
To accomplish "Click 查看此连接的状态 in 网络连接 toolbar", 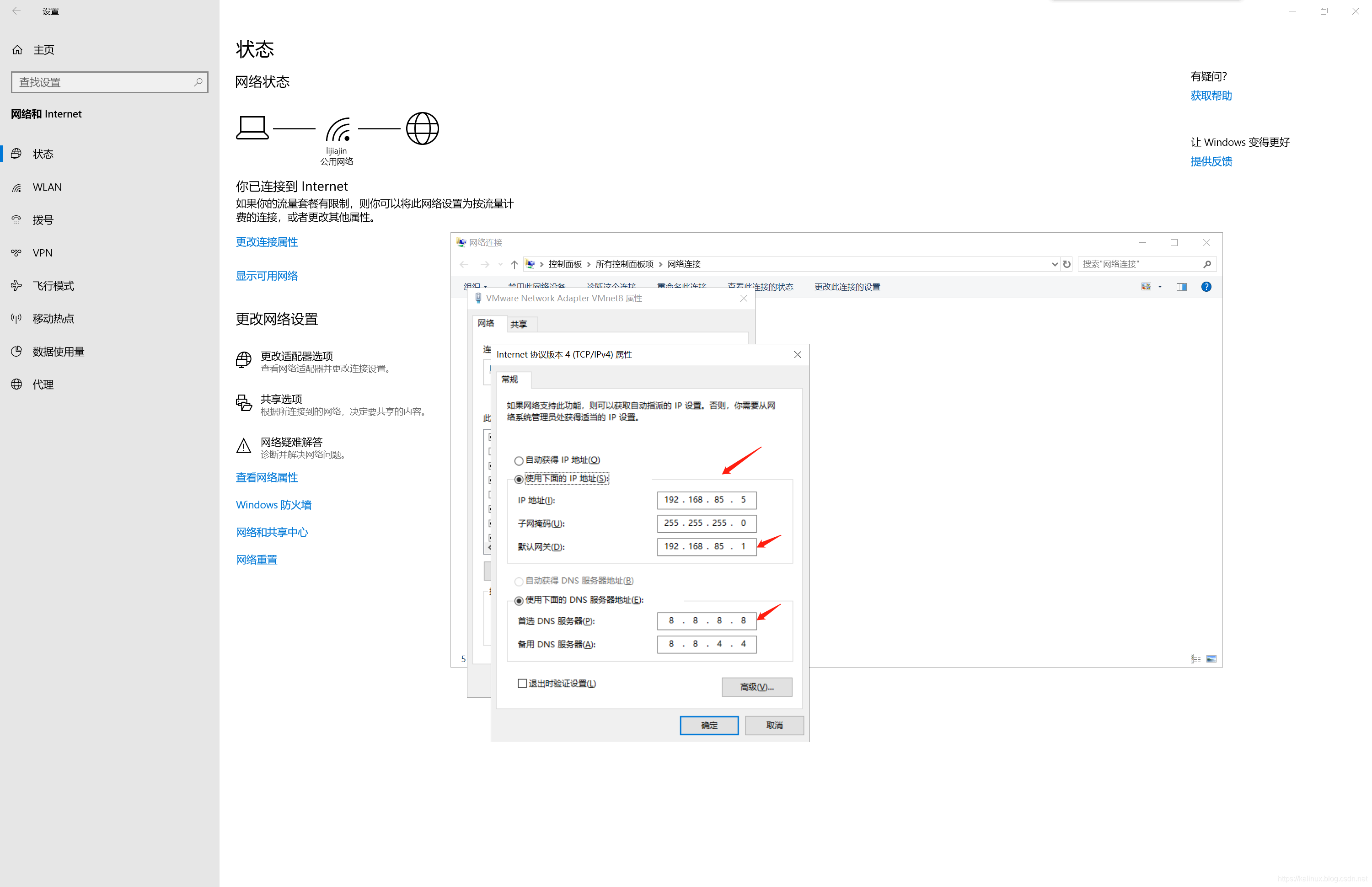I will pyautogui.click(x=760, y=287).
